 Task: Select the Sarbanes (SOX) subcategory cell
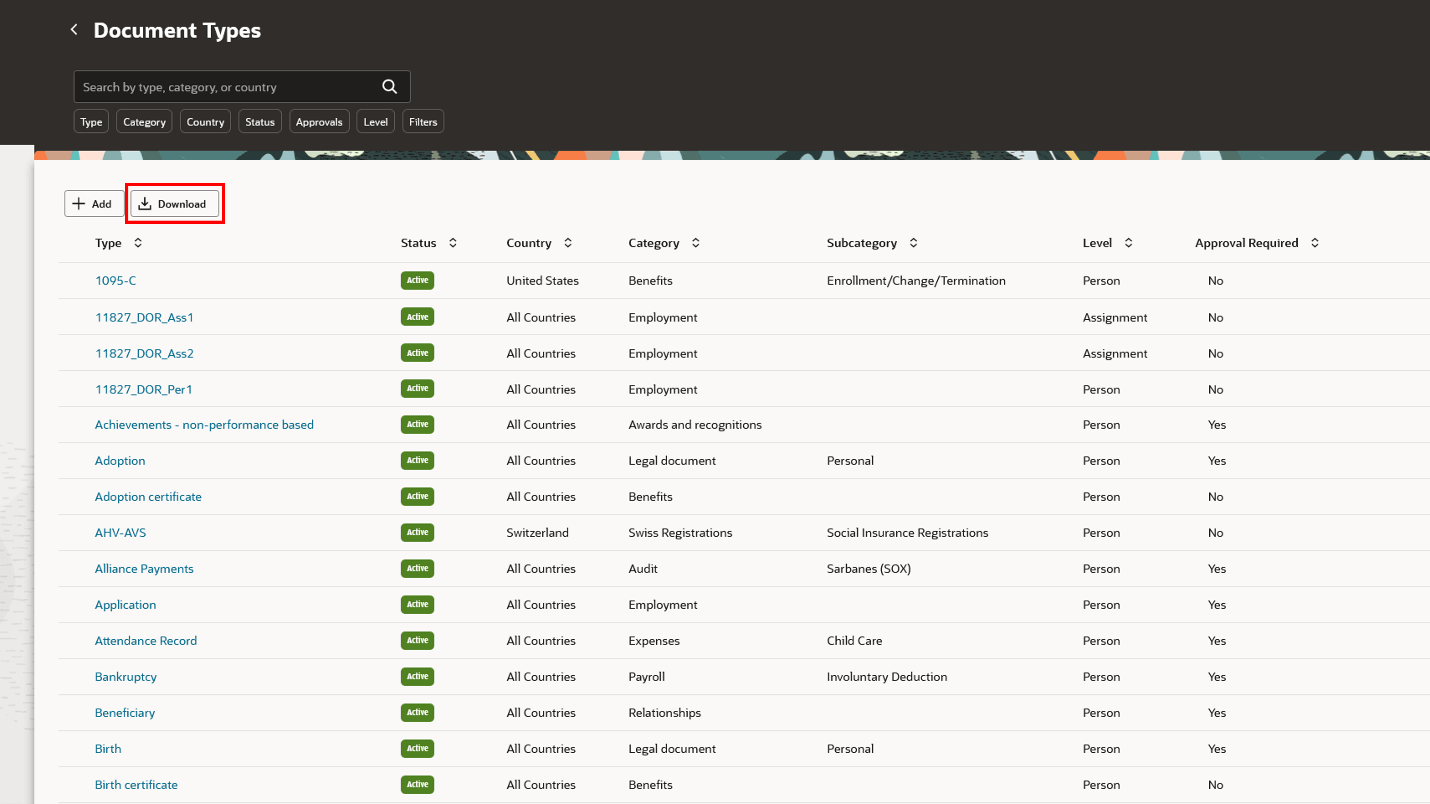click(x=869, y=569)
